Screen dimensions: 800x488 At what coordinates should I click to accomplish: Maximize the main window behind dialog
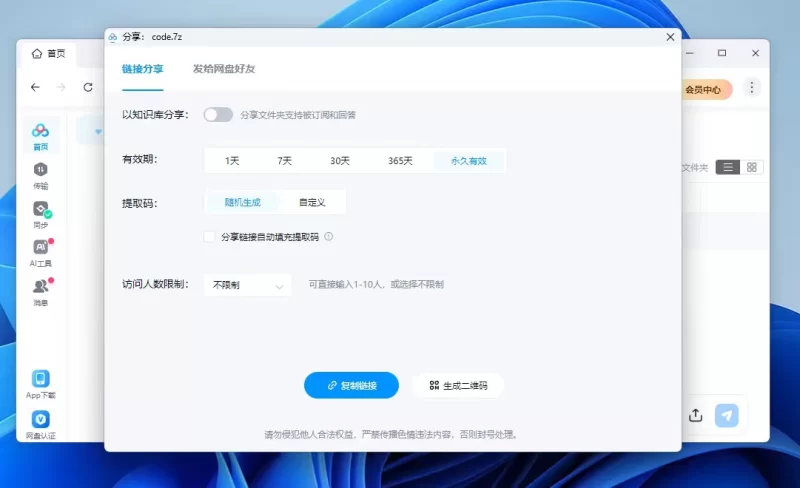pyautogui.click(x=722, y=53)
